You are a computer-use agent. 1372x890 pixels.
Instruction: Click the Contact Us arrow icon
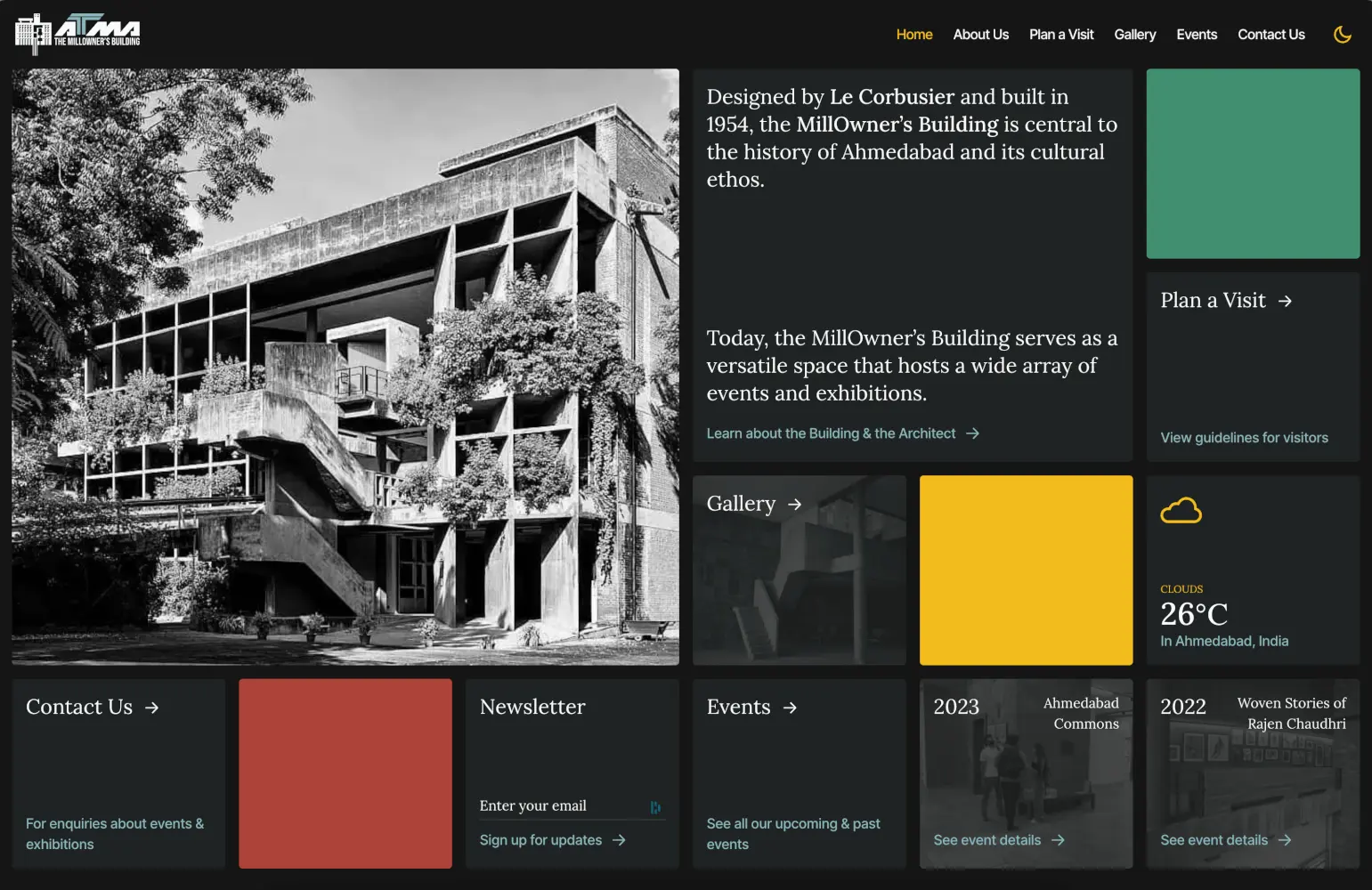coord(151,708)
